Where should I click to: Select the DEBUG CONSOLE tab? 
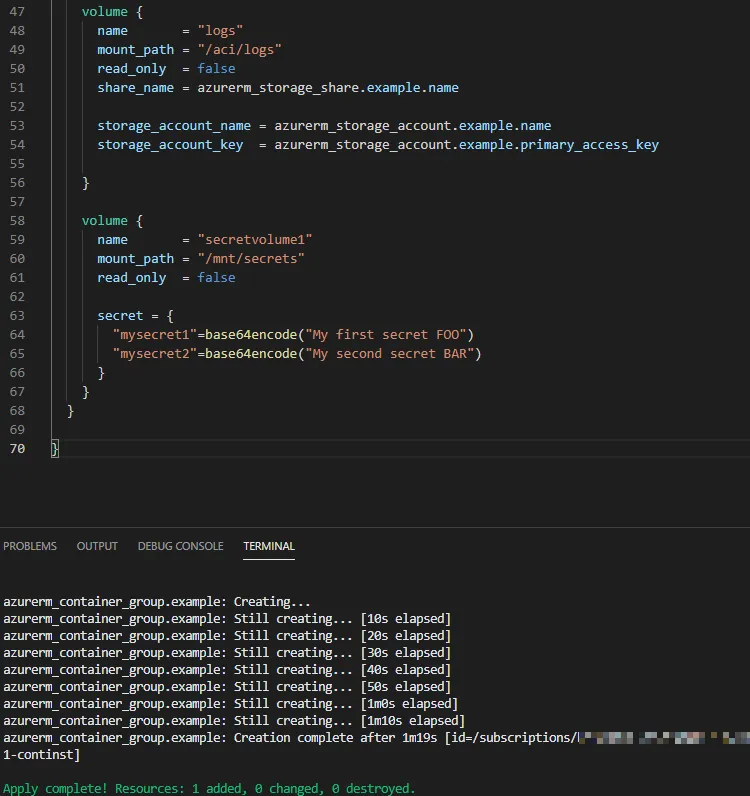[x=180, y=546]
